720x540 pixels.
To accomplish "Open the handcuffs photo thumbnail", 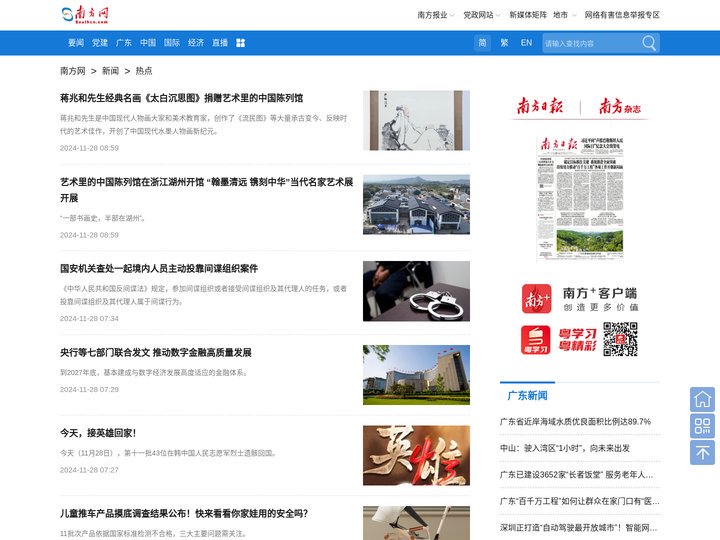I will [416, 291].
